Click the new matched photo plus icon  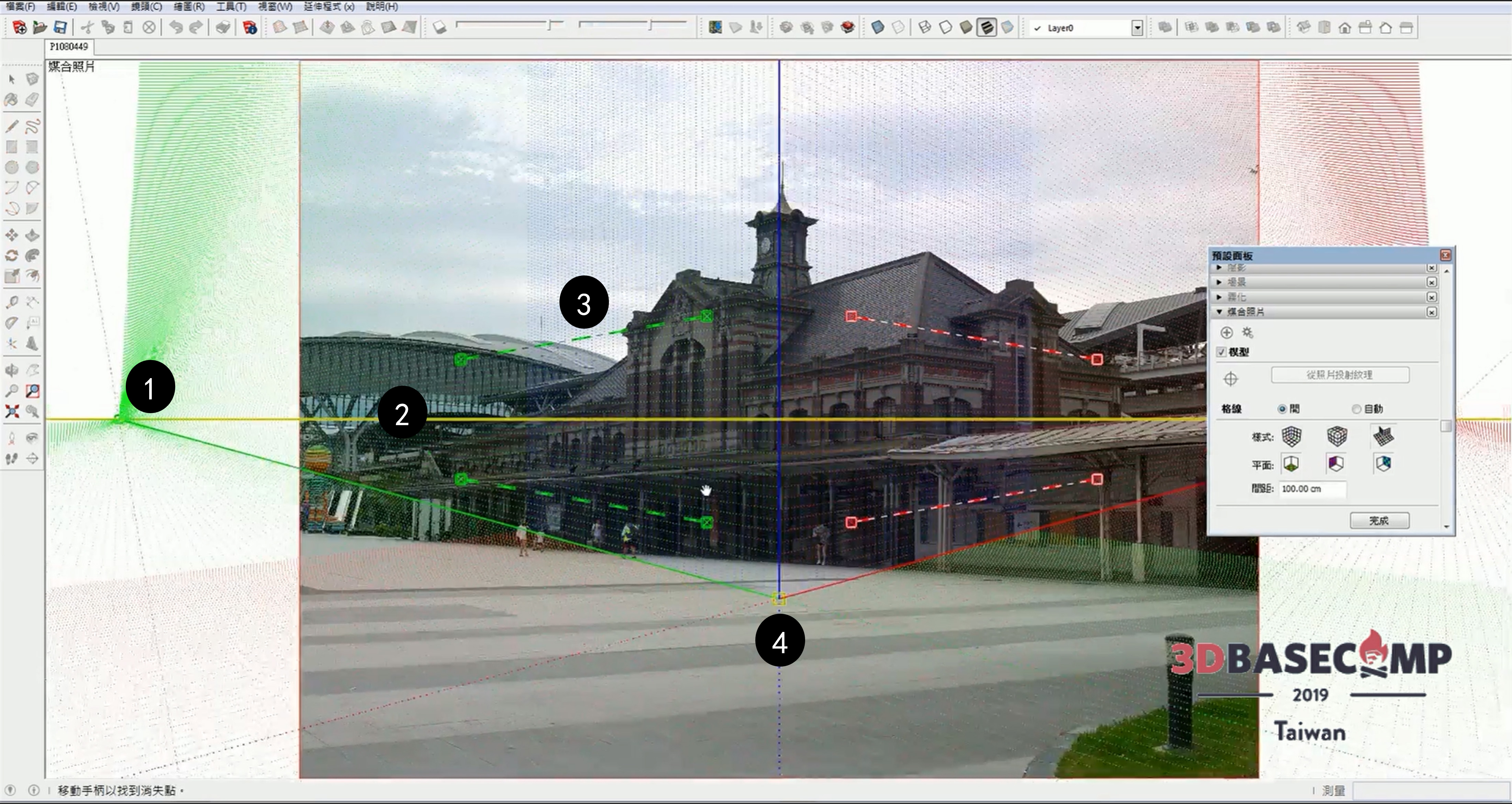point(1226,333)
